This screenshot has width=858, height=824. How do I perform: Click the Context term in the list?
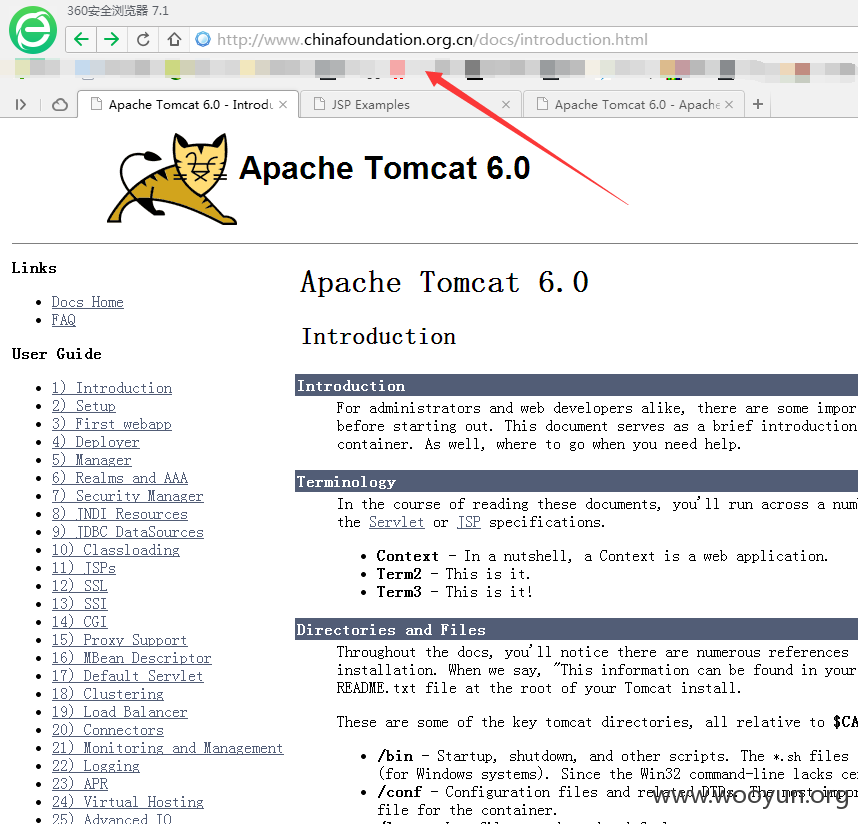coord(408,556)
